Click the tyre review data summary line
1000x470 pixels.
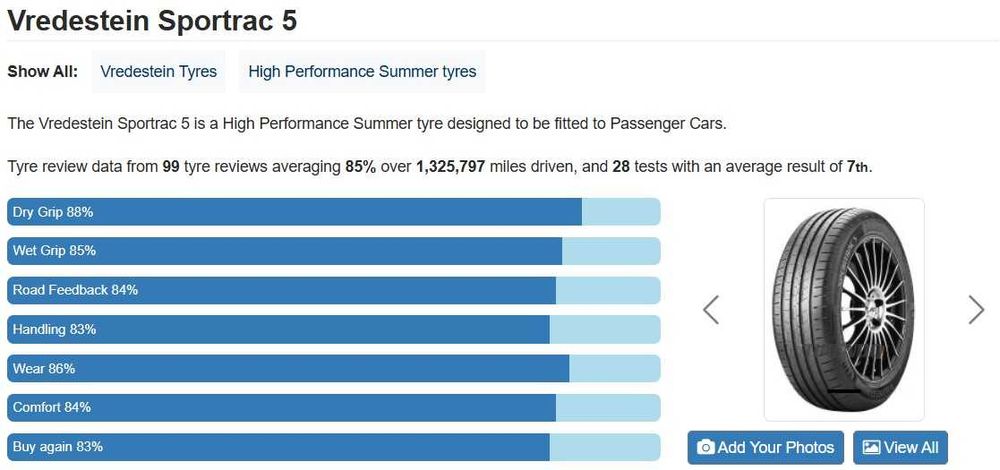(440, 166)
